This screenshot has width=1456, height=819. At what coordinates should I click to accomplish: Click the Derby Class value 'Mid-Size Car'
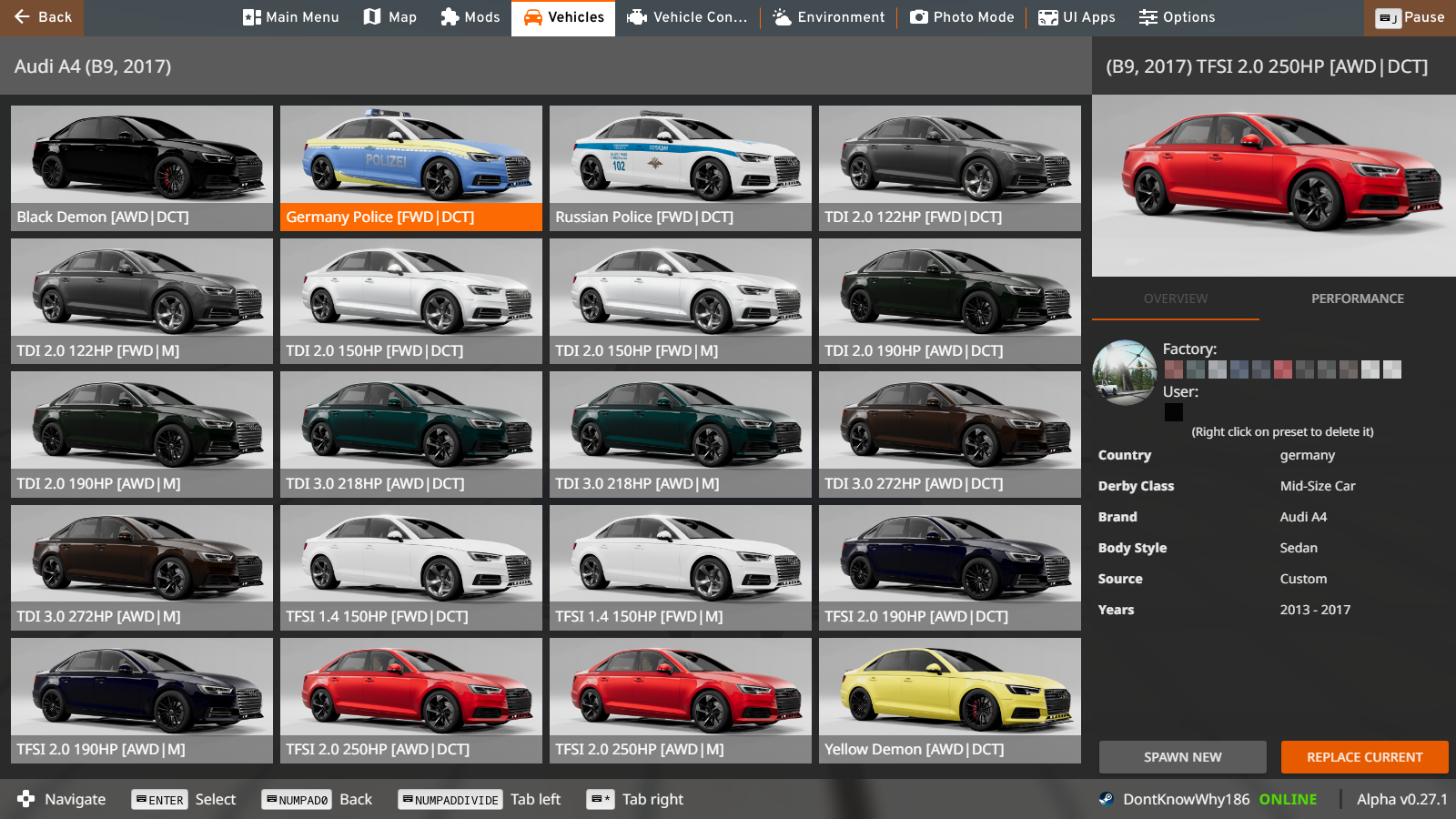[x=1318, y=486]
